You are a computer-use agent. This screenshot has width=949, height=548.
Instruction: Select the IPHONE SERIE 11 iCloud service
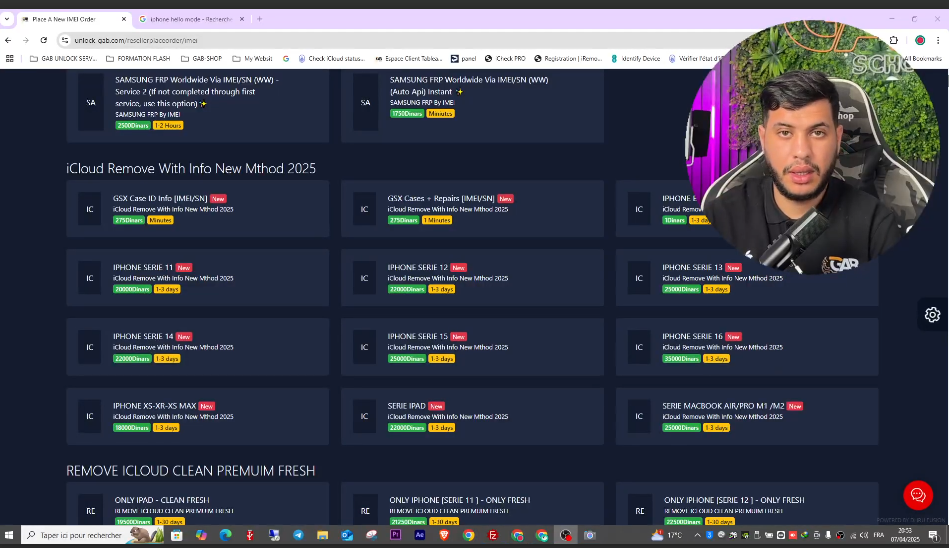(x=198, y=277)
